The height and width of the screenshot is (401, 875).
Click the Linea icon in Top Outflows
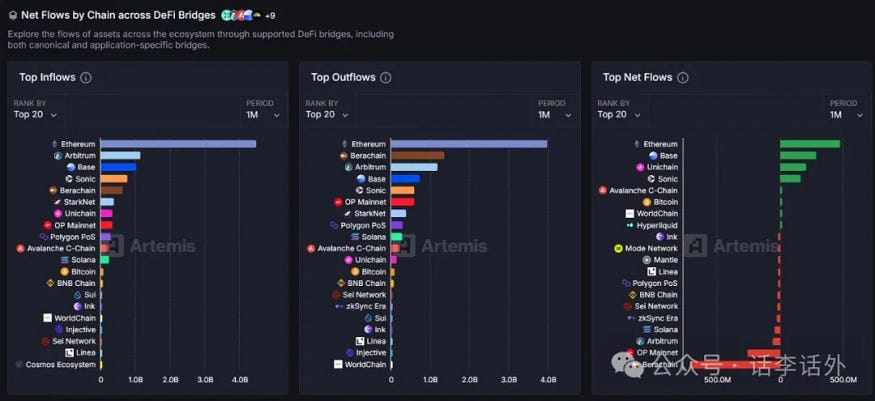pyautogui.click(x=360, y=341)
